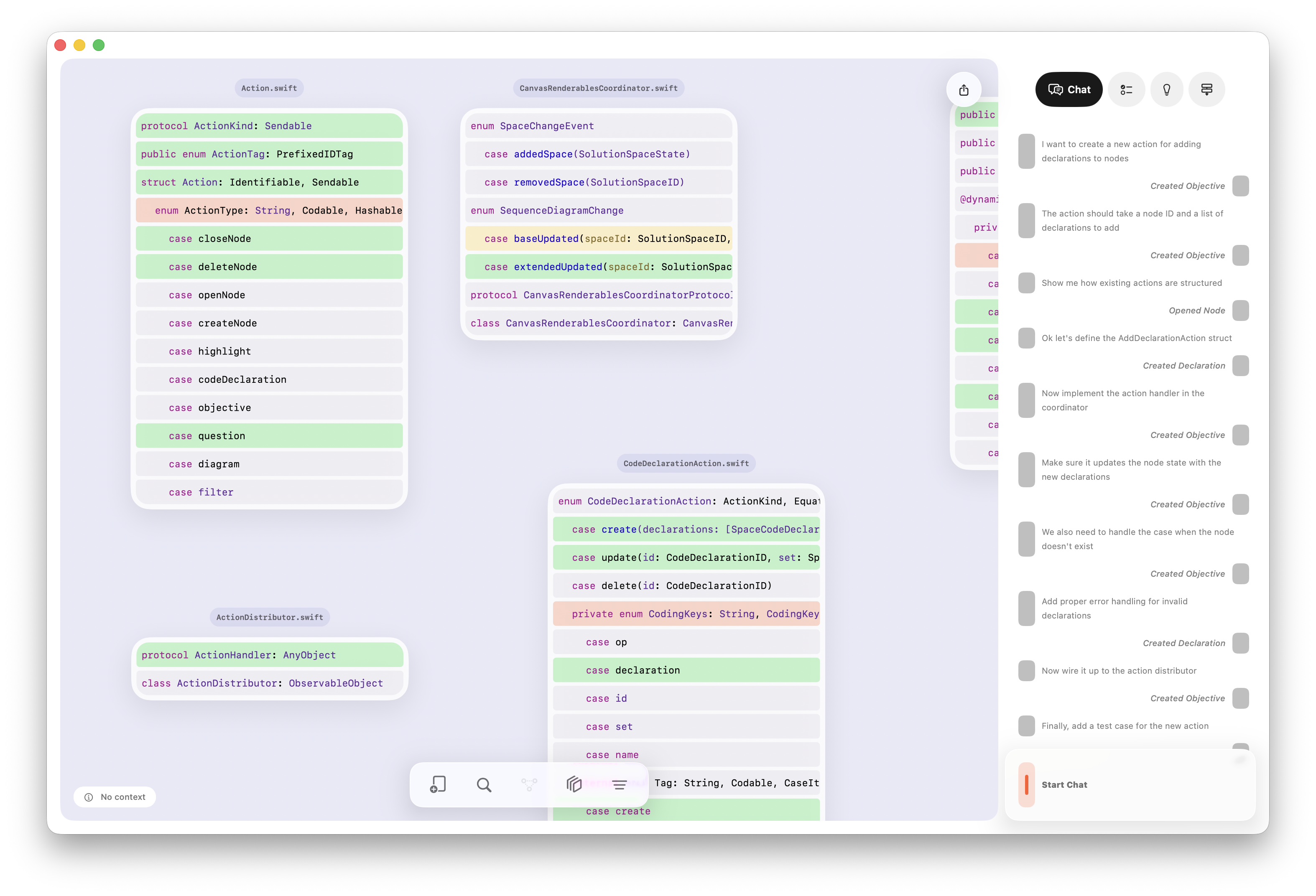Image resolution: width=1316 pixels, height=896 pixels.
Task: Click the lightbulb ideas icon at top right
Action: (x=1166, y=89)
